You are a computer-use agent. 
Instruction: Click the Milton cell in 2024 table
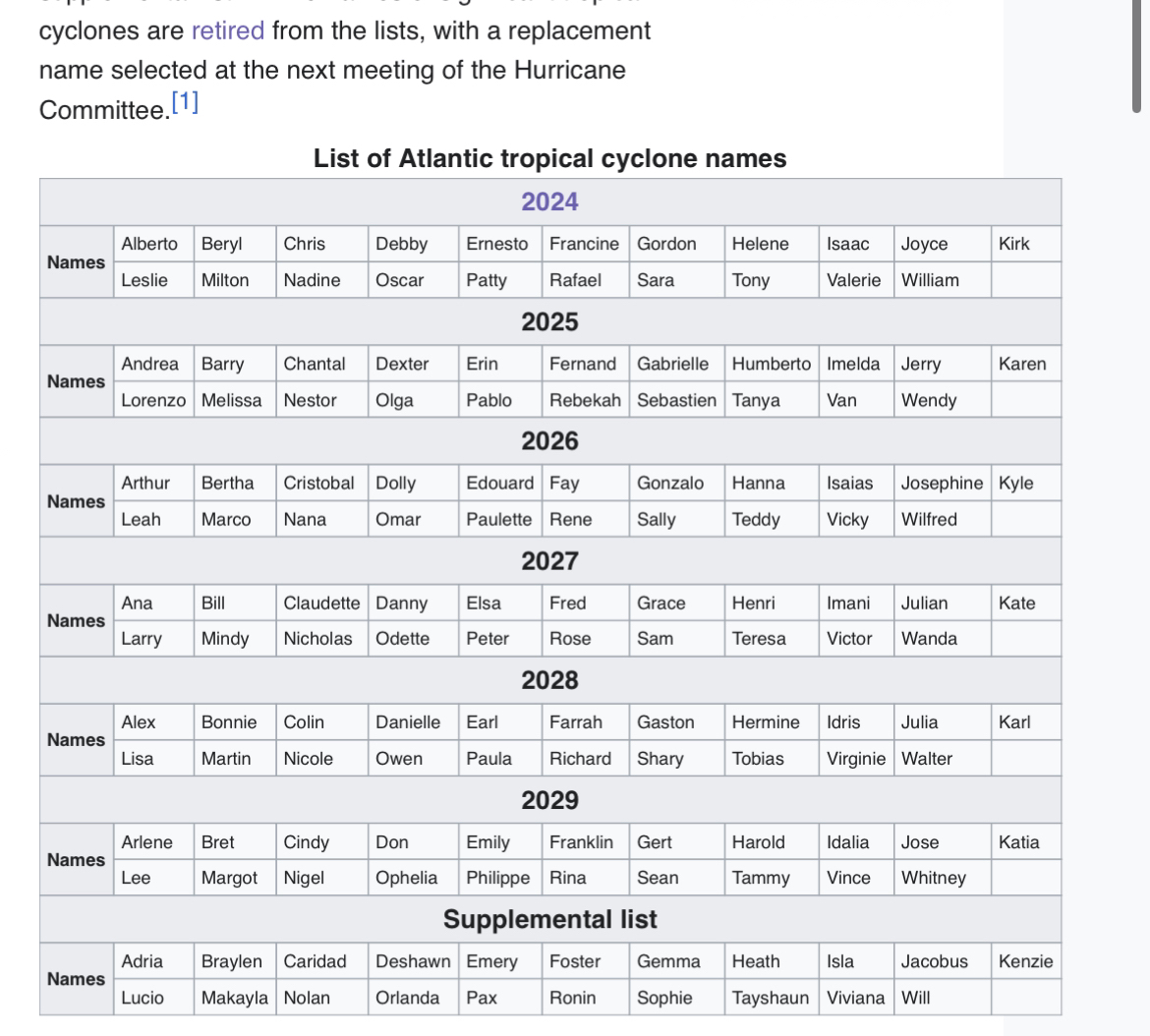pyautogui.click(x=235, y=280)
